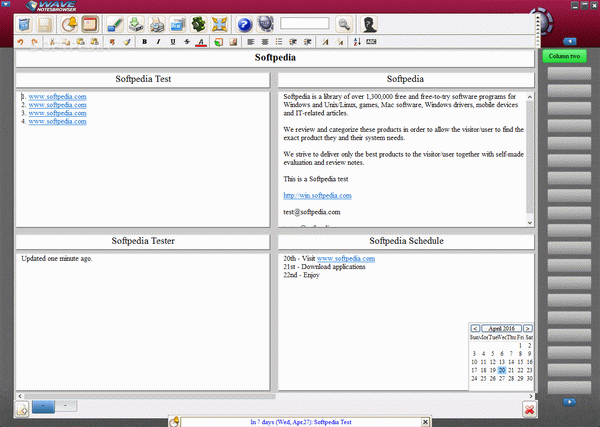Increase font size with larger A icon

click(325, 42)
